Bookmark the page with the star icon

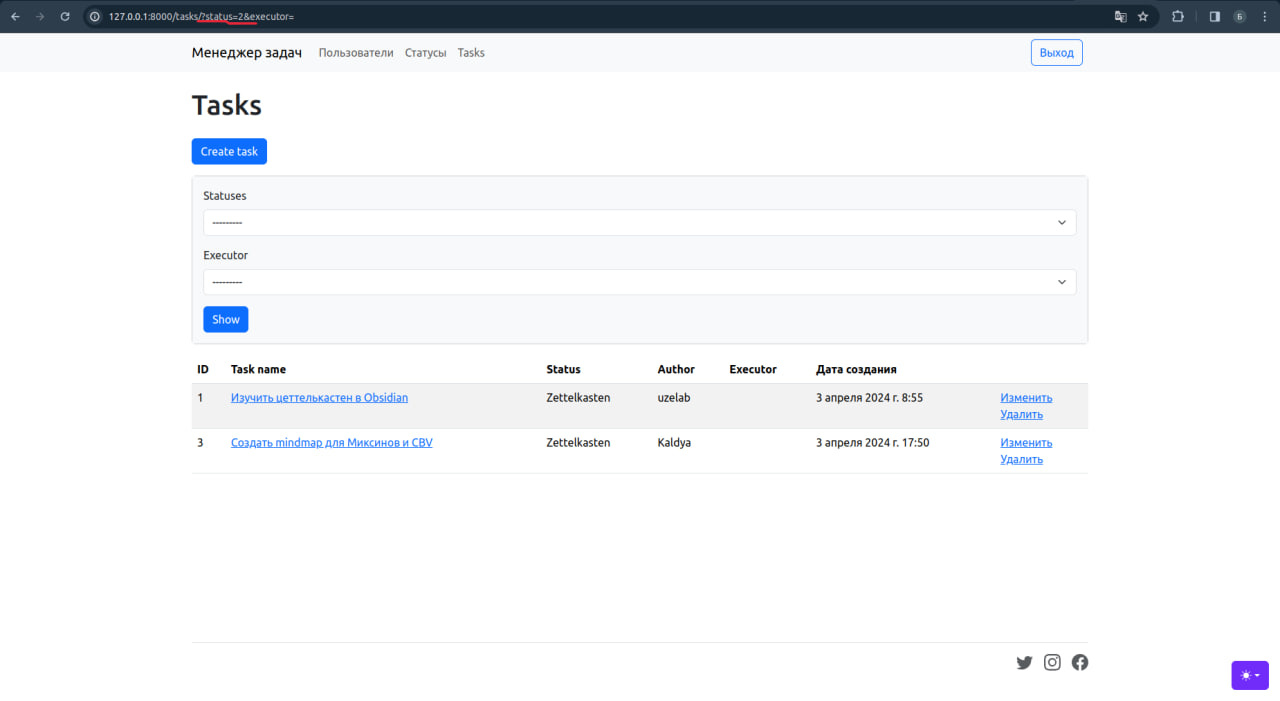click(1143, 16)
